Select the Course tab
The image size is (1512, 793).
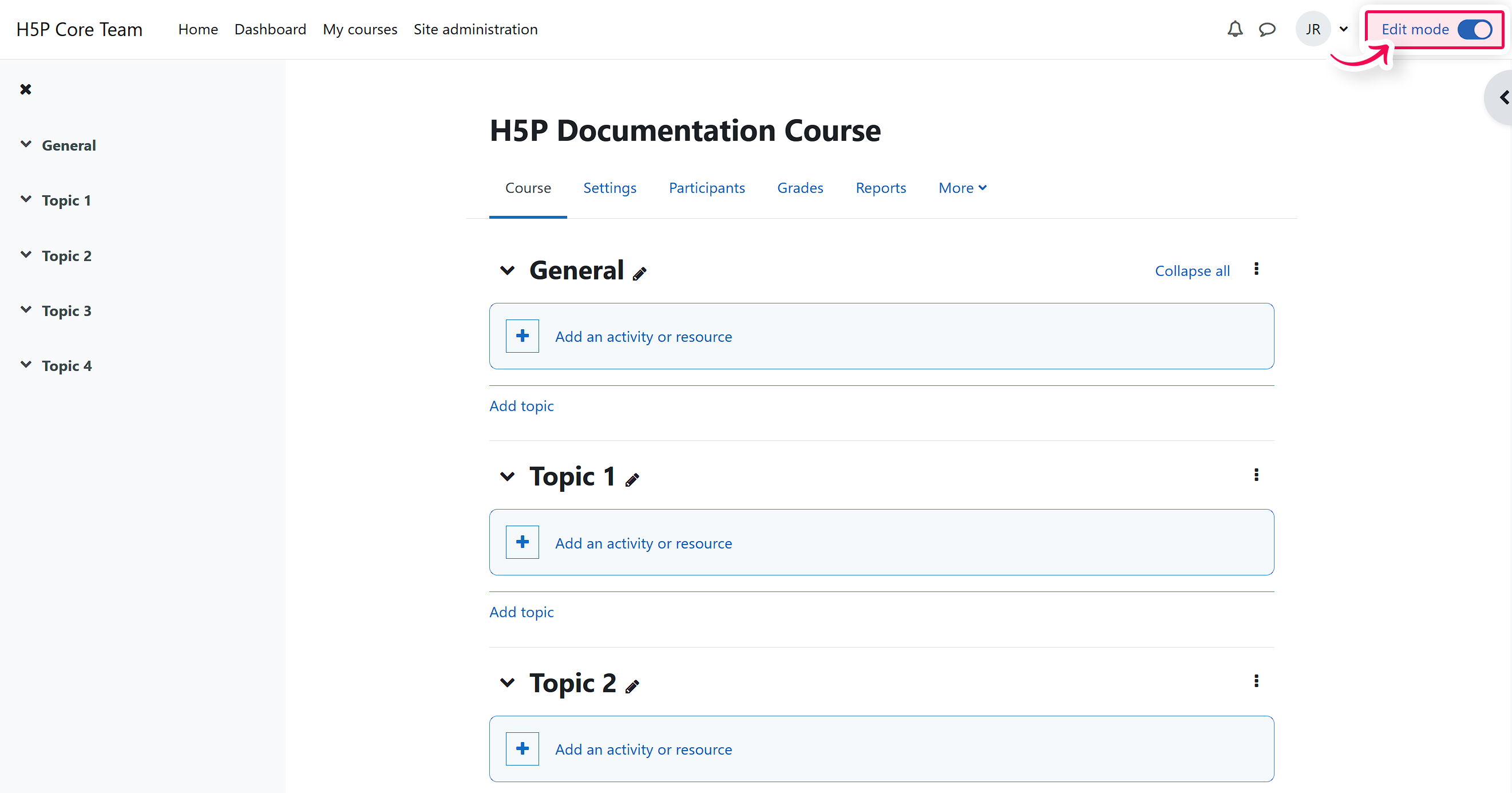coord(528,188)
